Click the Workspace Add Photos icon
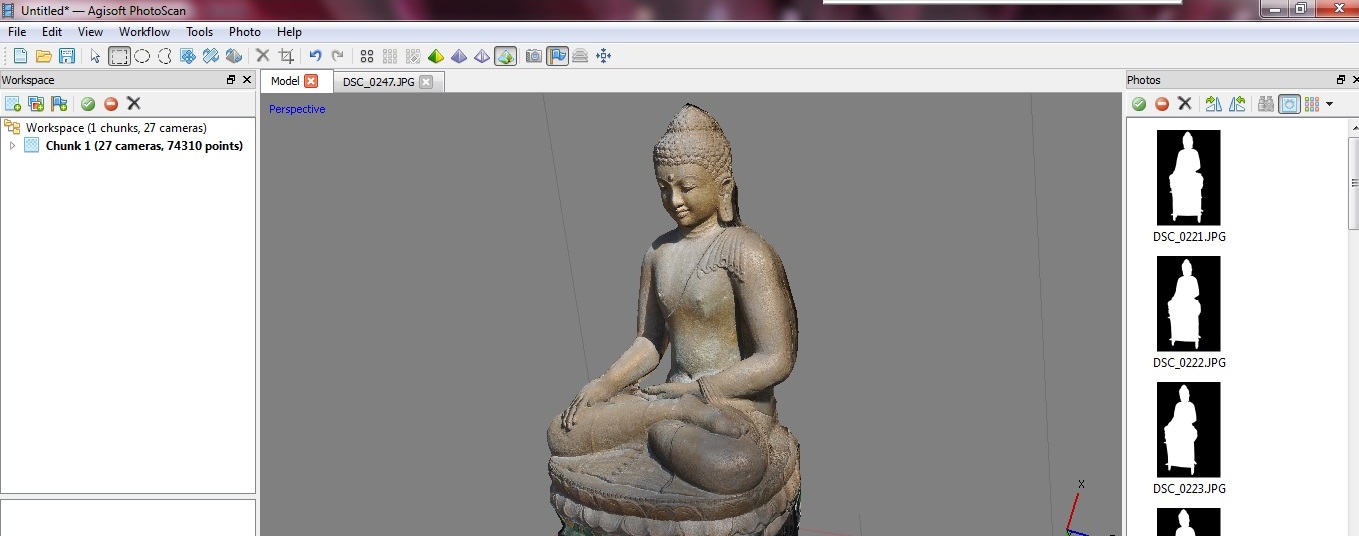This screenshot has height=536, width=1359. click(x=36, y=103)
